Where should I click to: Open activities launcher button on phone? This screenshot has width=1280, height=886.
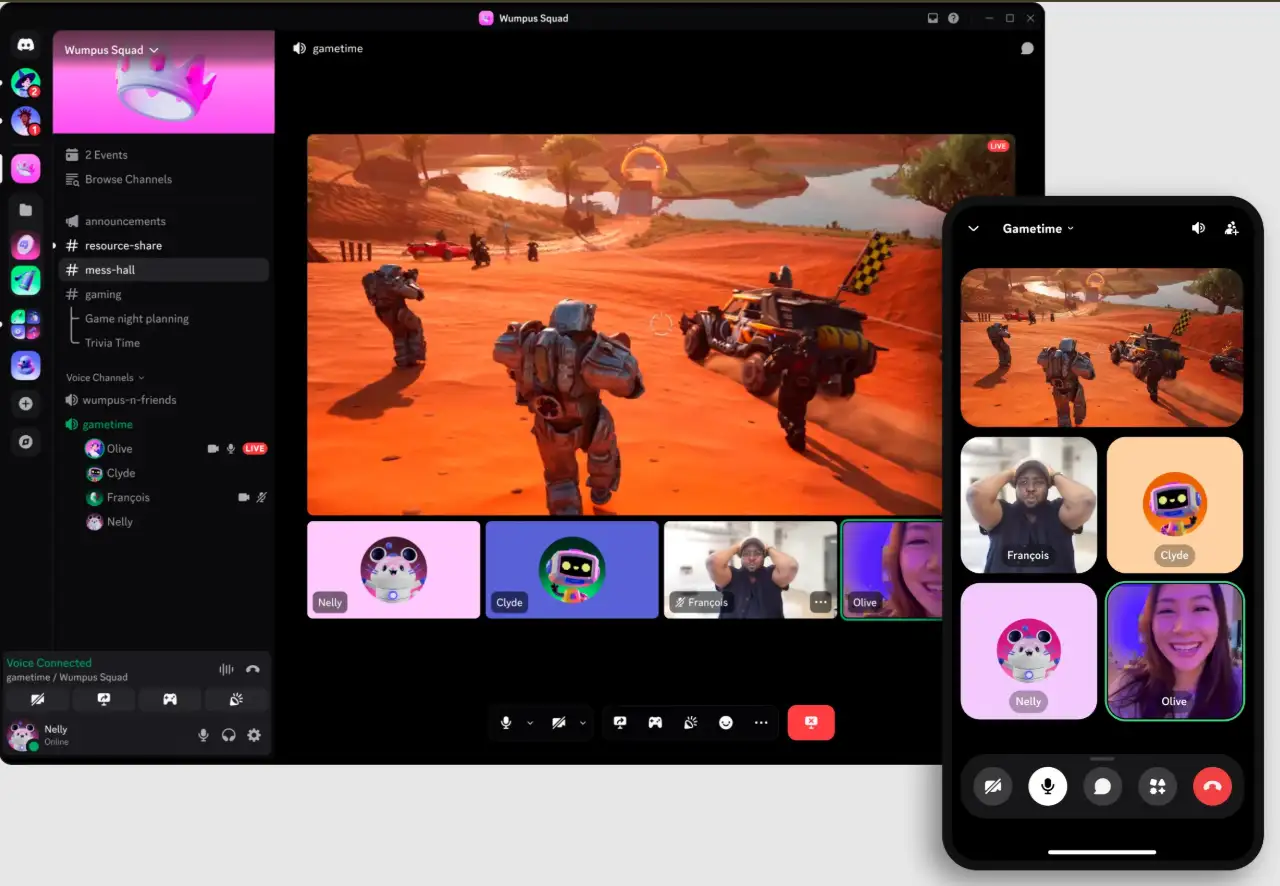click(x=1158, y=787)
